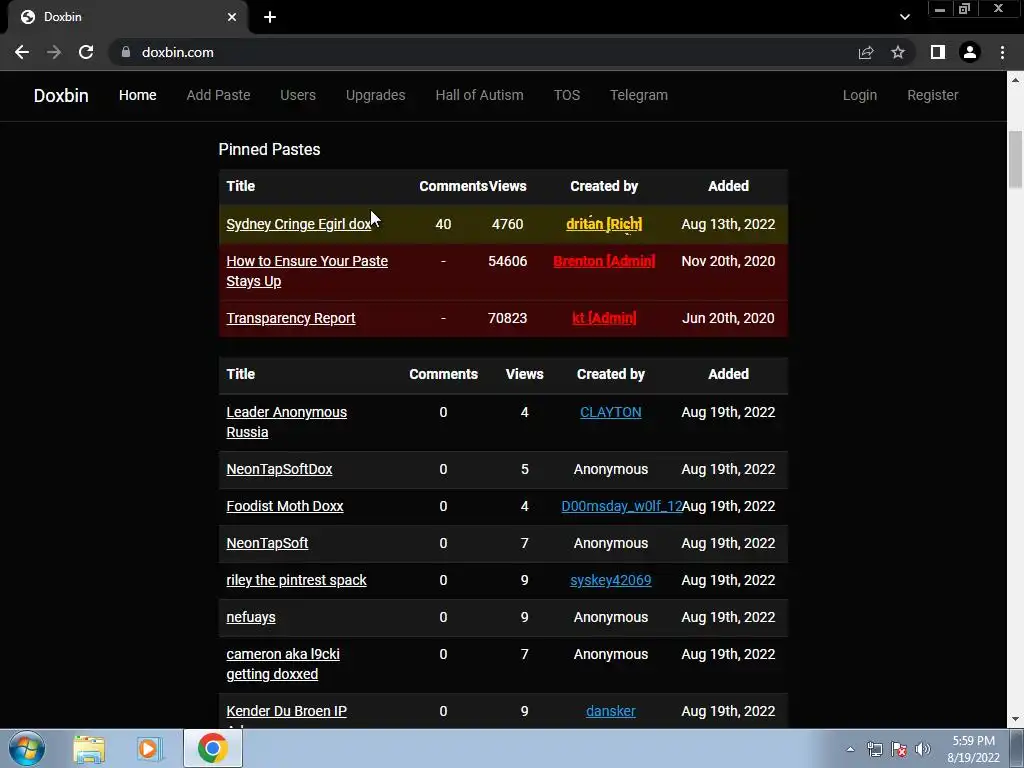Open the Telegram nav item
The image size is (1024, 768).
pos(639,95)
